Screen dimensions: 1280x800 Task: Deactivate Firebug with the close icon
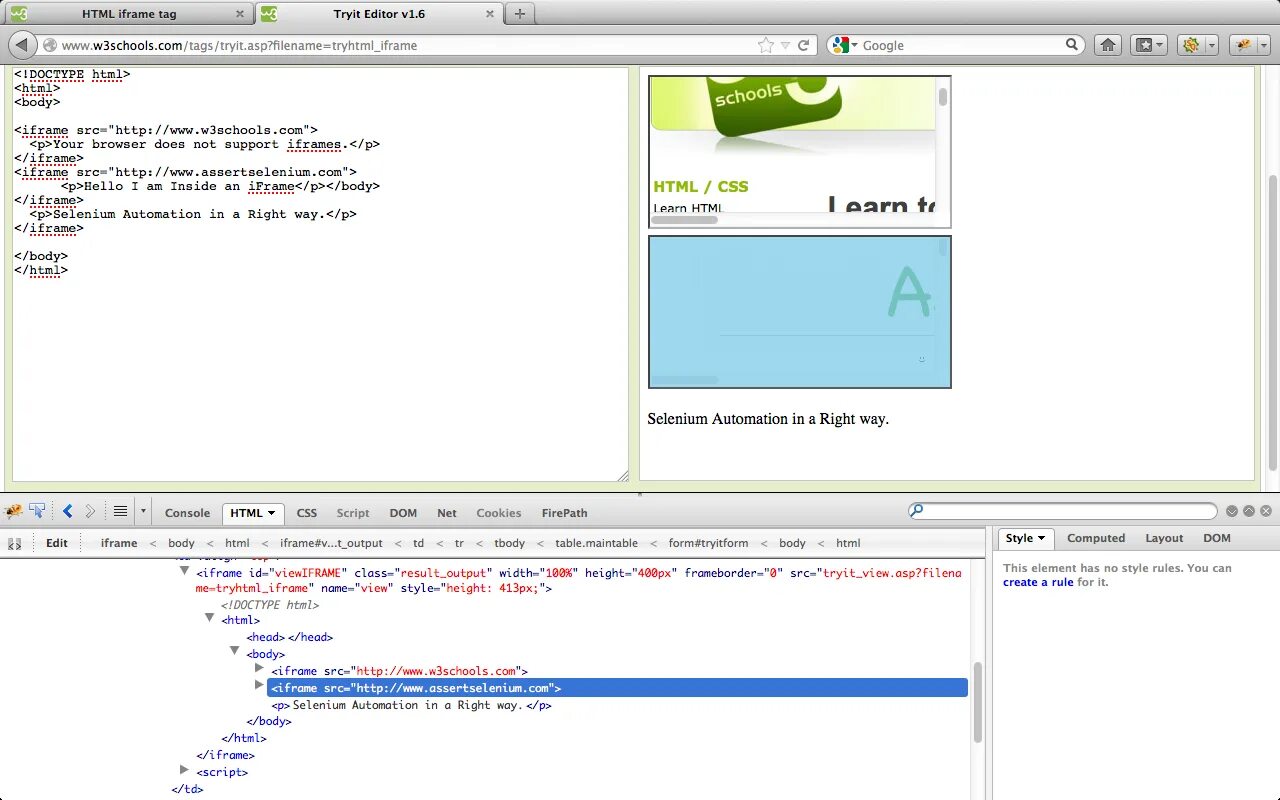coord(1266,511)
